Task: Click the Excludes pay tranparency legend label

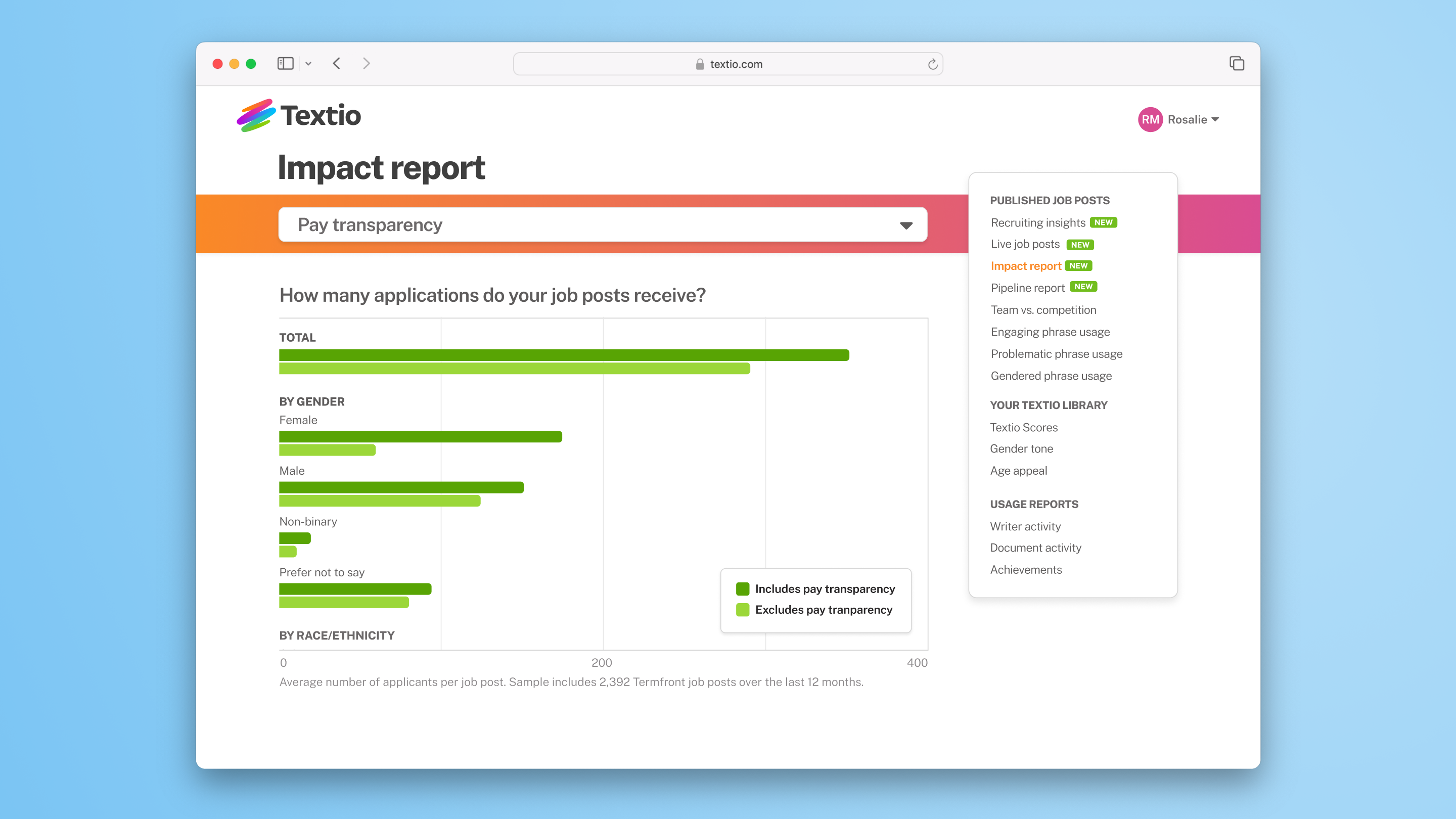Action: coord(824,609)
